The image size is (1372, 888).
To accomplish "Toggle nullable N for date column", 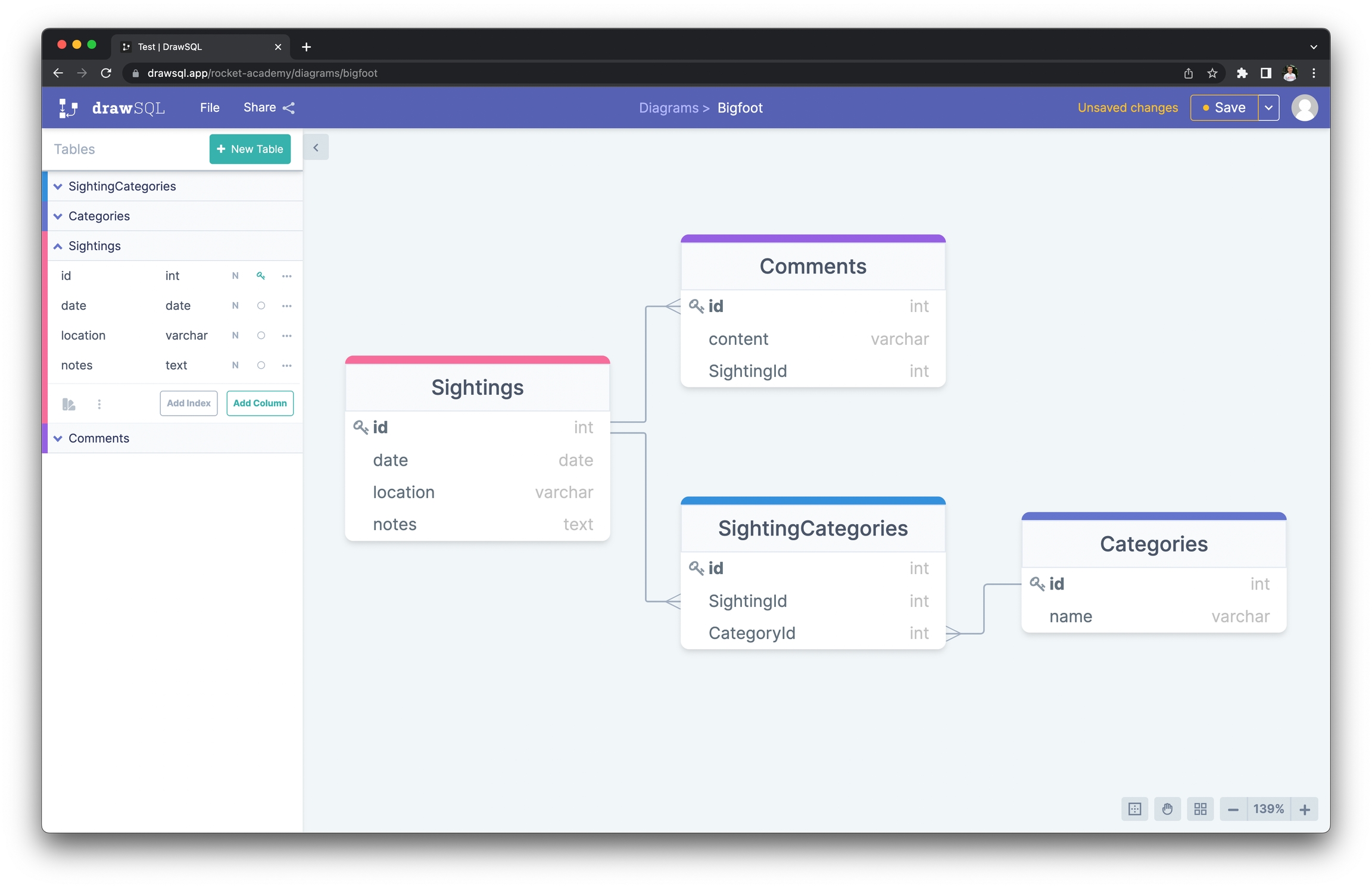I will click(235, 306).
